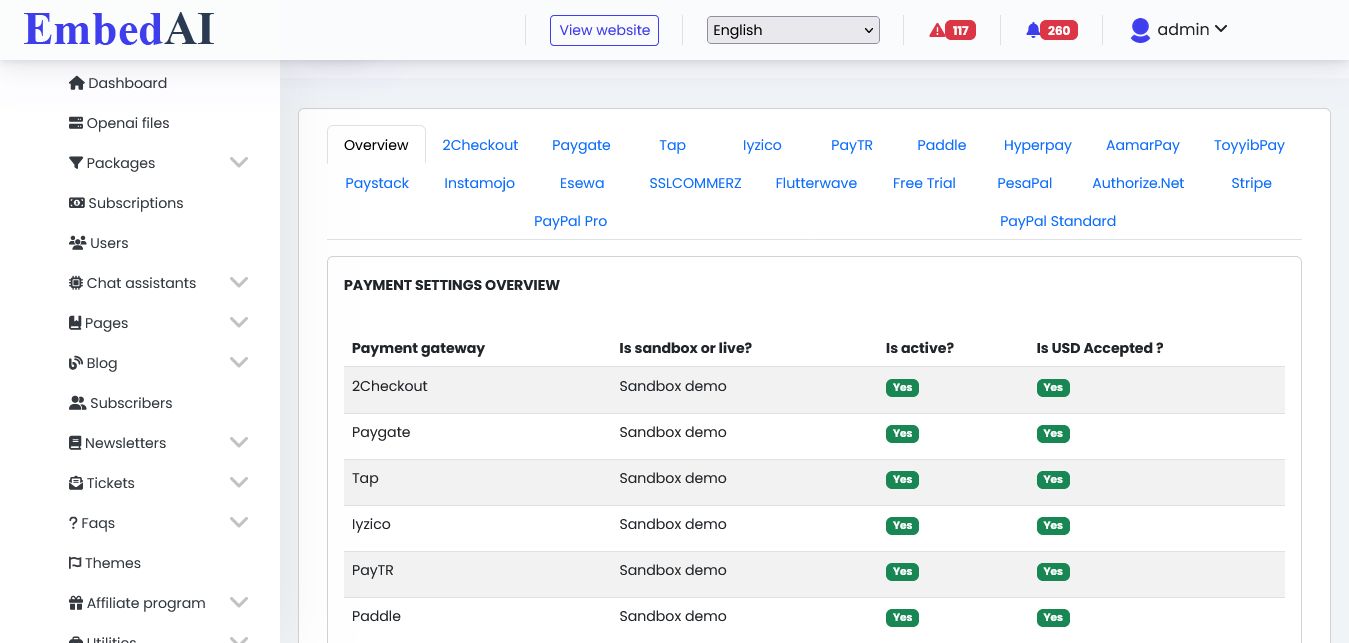Open the red warning alerts icon
This screenshot has width=1349, height=643.
click(937, 30)
